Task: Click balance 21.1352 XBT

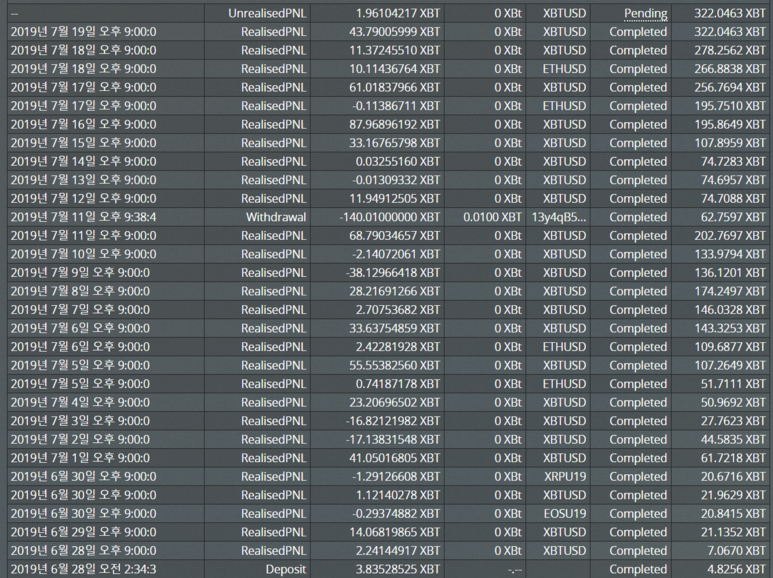Action: pyautogui.click(x=733, y=532)
